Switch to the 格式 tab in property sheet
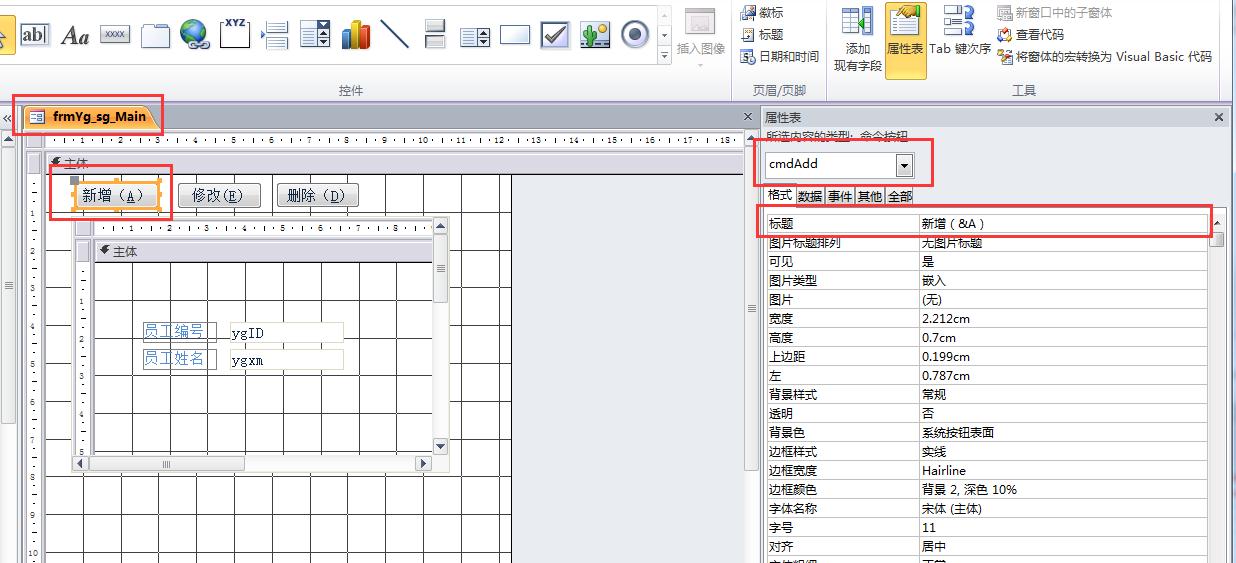The image size is (1236, 563). (x=780, y=196)
